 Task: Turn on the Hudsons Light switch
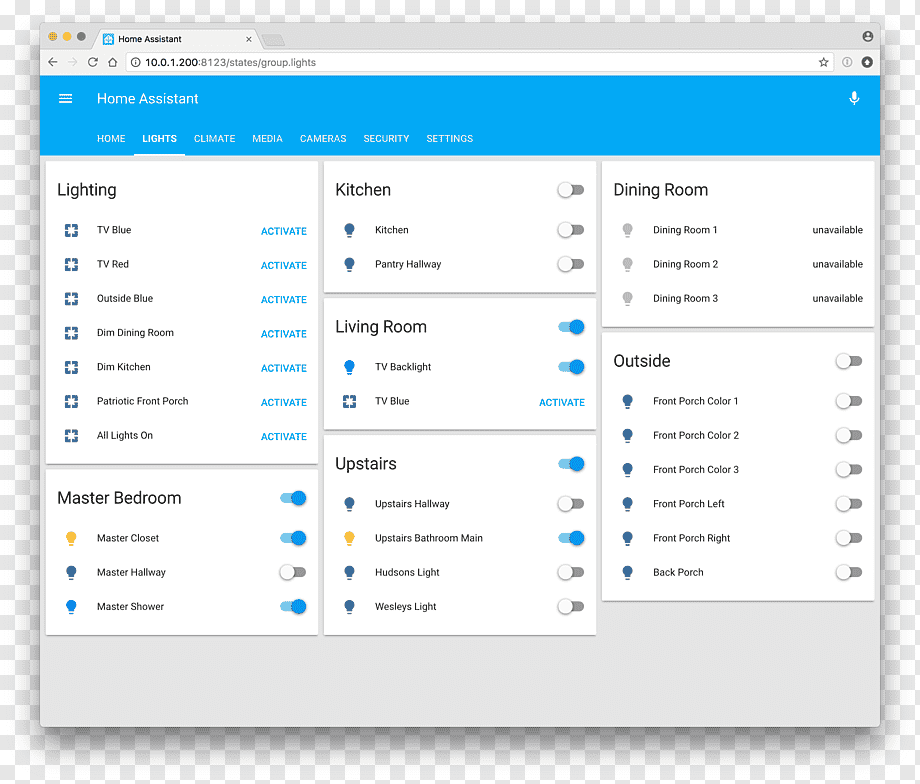click(x=571, y=573)
